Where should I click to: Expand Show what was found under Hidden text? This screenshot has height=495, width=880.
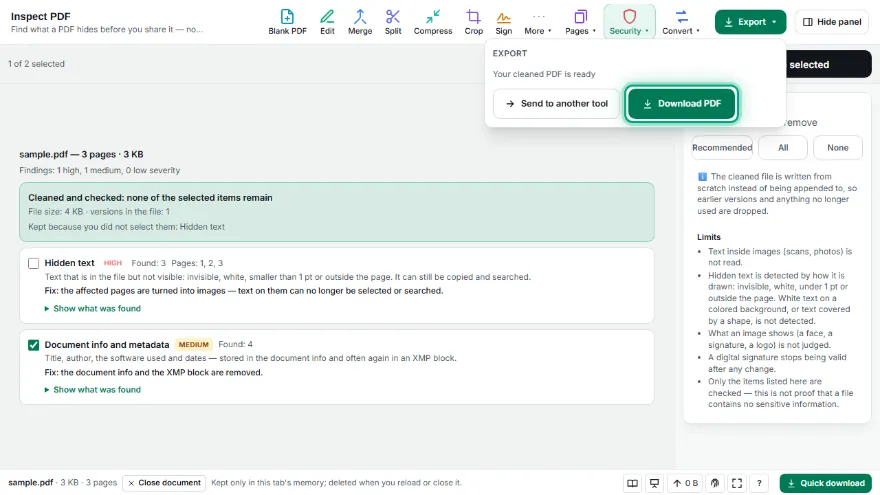[x=93, y=308]
